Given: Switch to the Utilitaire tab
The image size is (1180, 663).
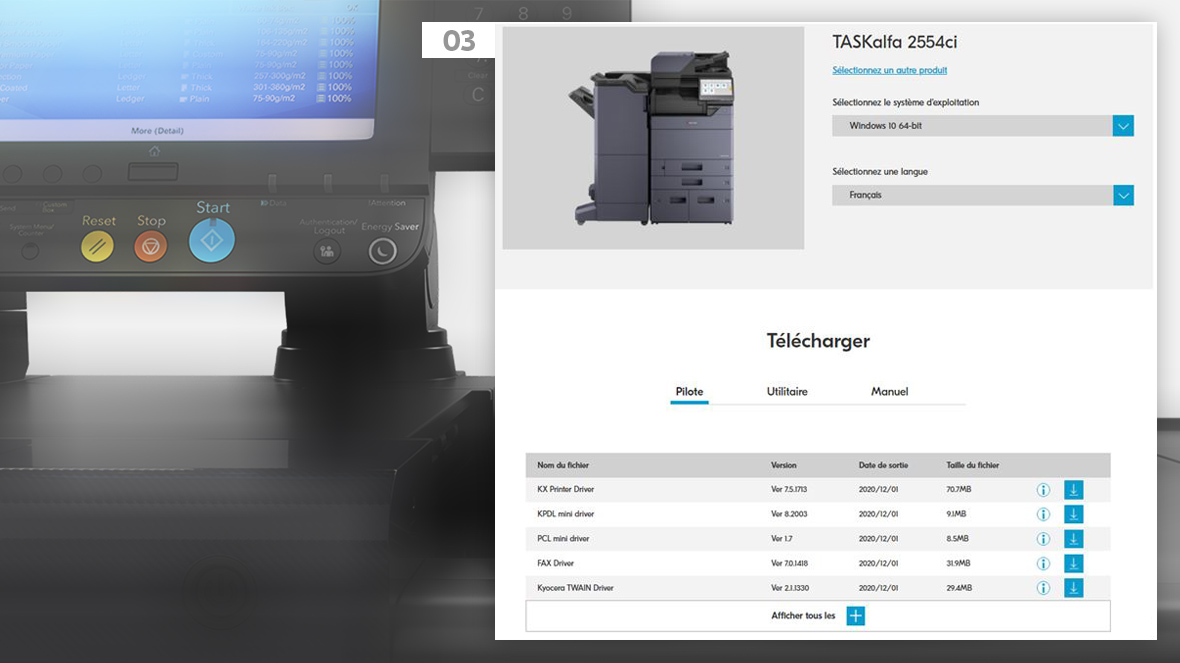Looking at the screenshot, I should 787,392.
